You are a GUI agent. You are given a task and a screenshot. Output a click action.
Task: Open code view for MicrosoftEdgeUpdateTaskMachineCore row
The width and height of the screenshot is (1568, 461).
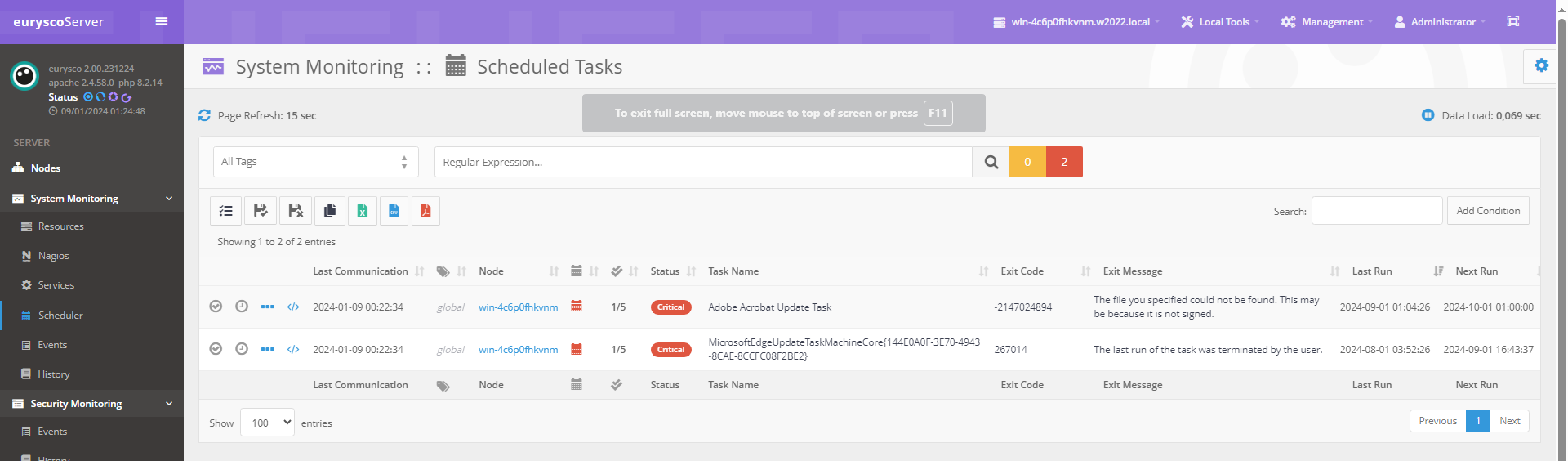tap(293, 349)
